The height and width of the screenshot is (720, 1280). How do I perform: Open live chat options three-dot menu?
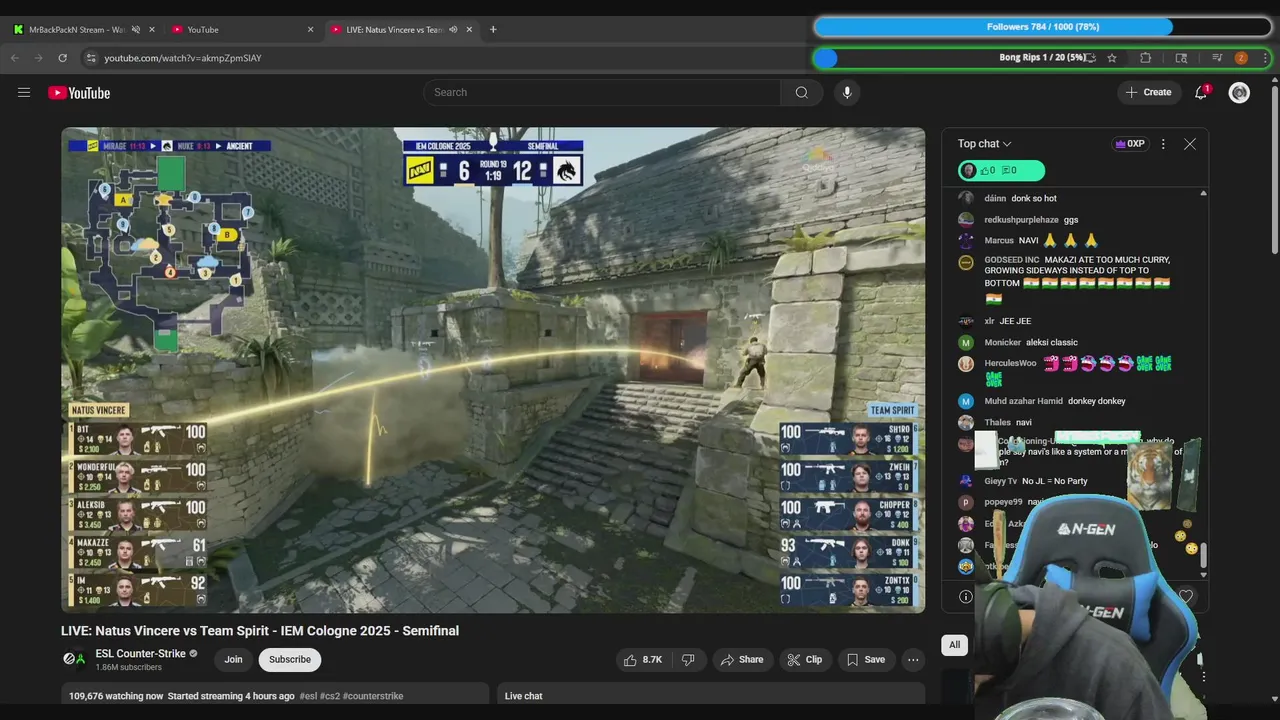(1163, 144)
